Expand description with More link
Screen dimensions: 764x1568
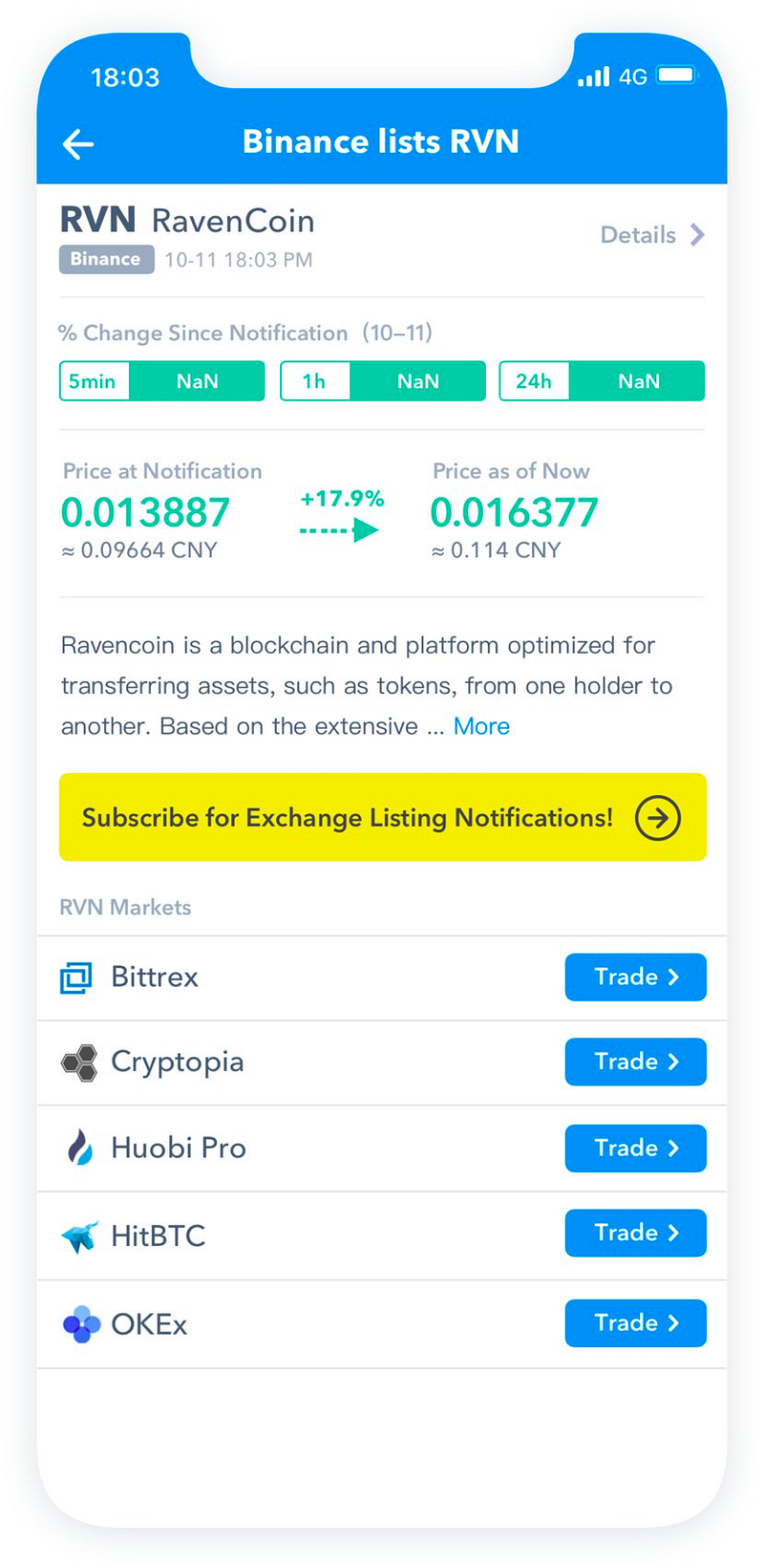[481, 726]
